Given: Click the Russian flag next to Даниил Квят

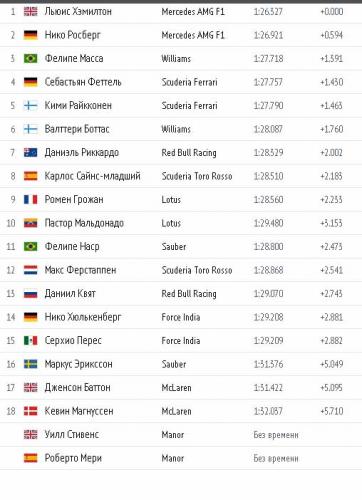Looking at the screenshot, I should pyautogui.click(x=30, y=294).
